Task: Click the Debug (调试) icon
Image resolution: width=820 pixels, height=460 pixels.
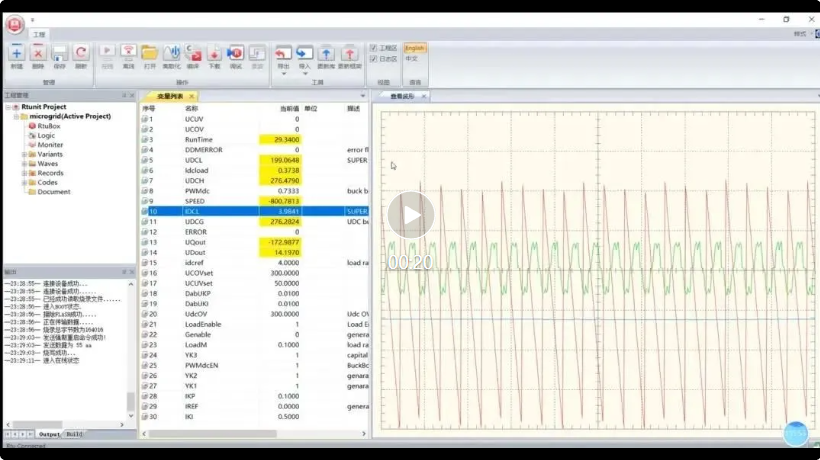Action: click(236, 53)
